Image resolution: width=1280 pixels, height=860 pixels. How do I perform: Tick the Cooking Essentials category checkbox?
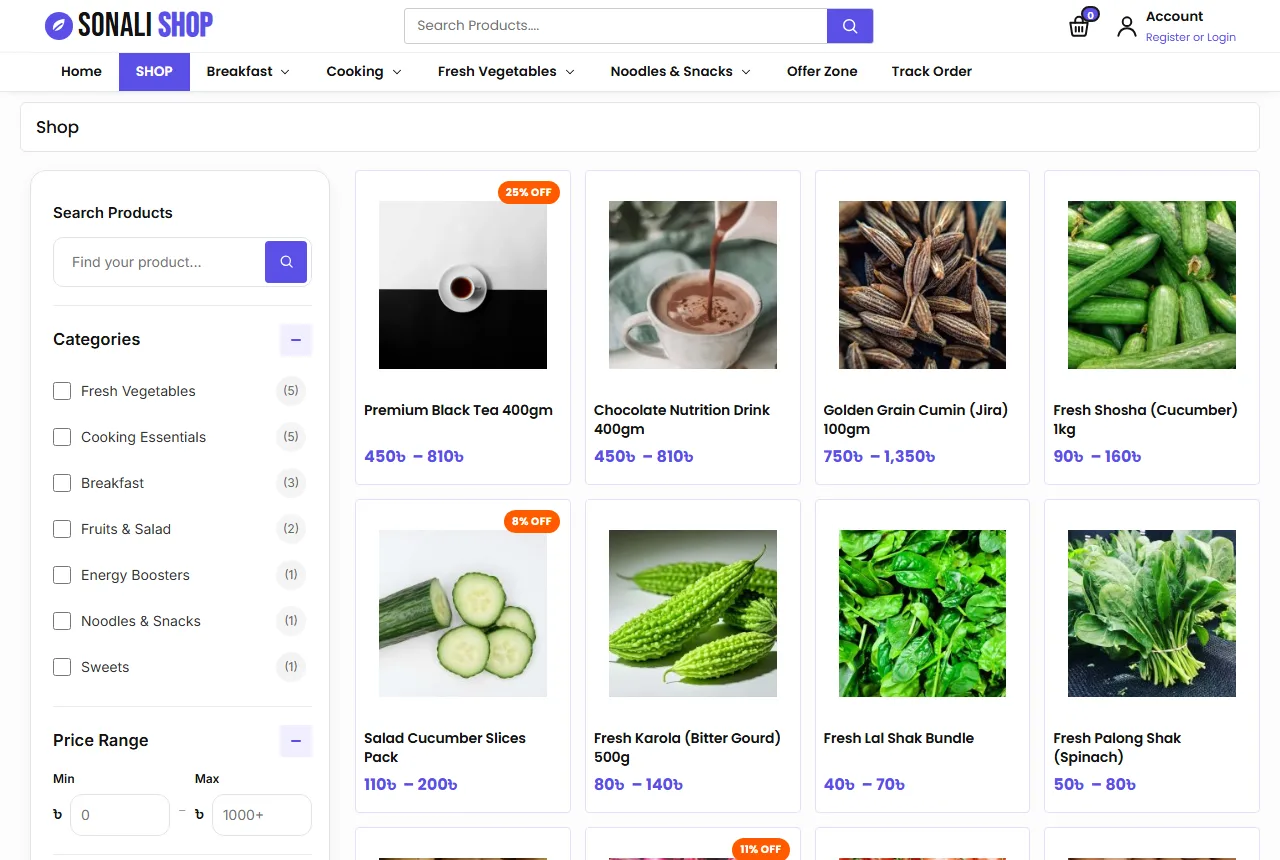(x=62, y=437)
